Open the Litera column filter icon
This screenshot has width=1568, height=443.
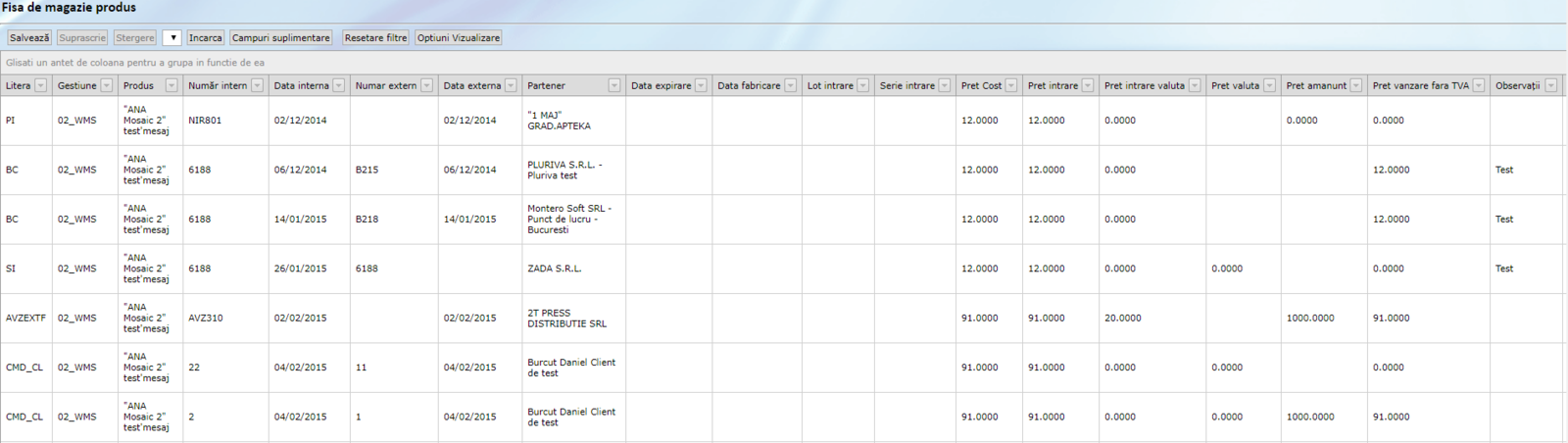tap(40, 86)
